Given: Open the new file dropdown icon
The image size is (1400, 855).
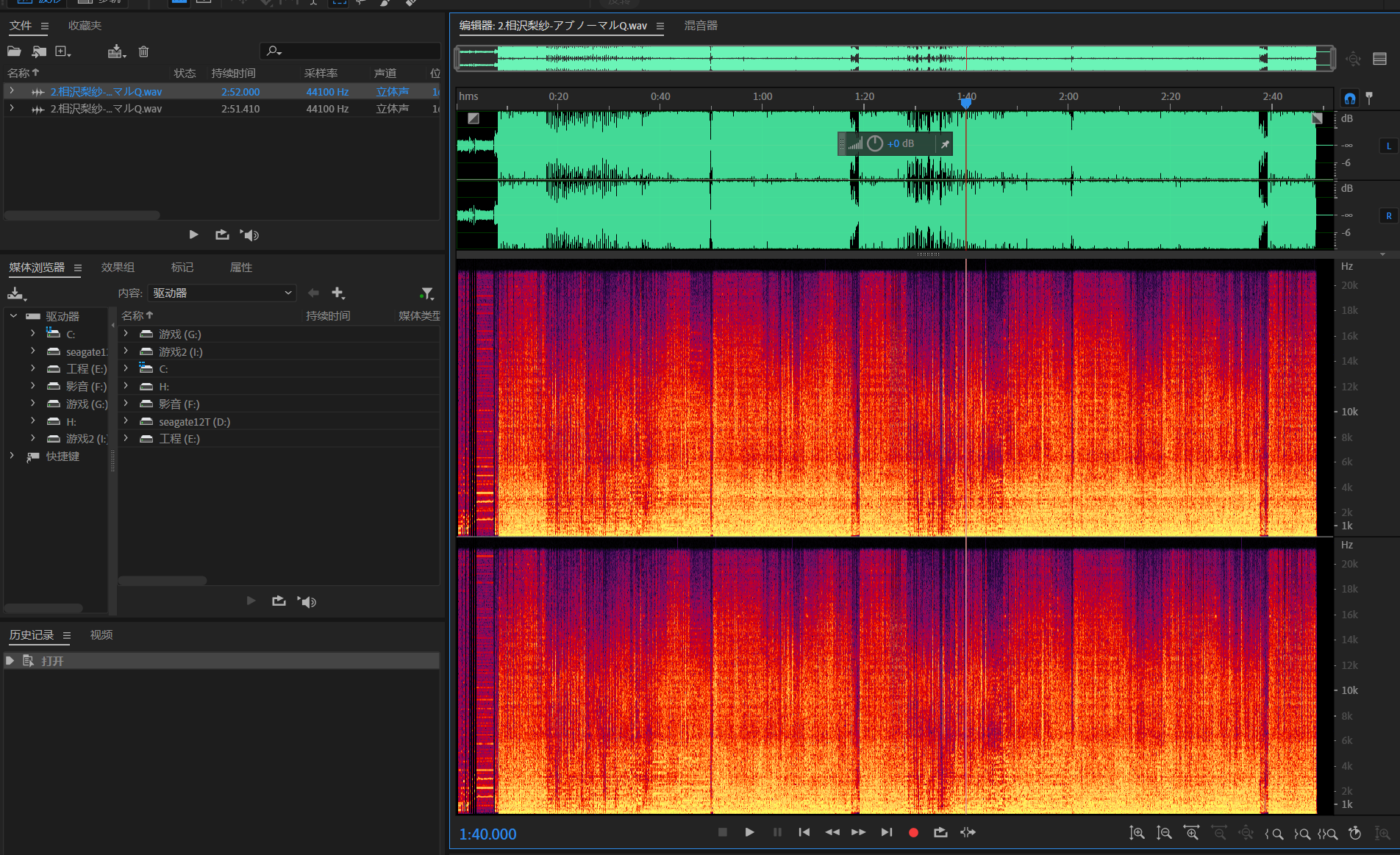Looking at the screenshot, I should click(x=63, y=51).
